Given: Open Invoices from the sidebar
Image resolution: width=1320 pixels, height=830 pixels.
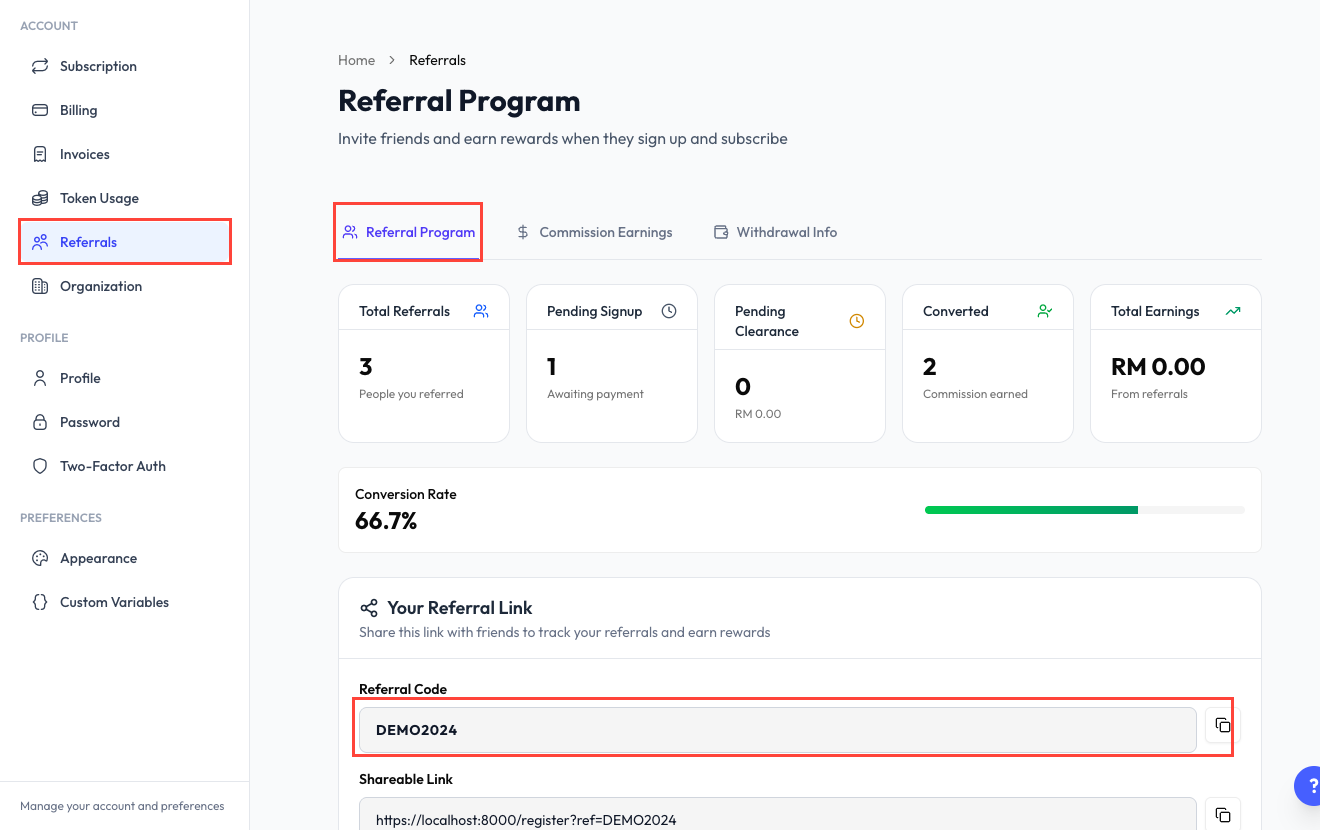Looking at the screenshot, I should pyautogui.click(x=125, y=154).
